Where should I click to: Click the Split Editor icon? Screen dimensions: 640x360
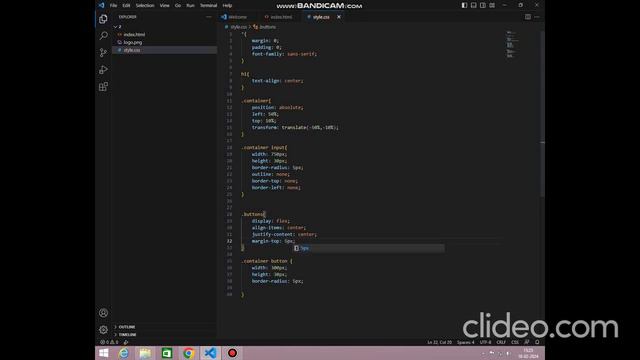528,17
